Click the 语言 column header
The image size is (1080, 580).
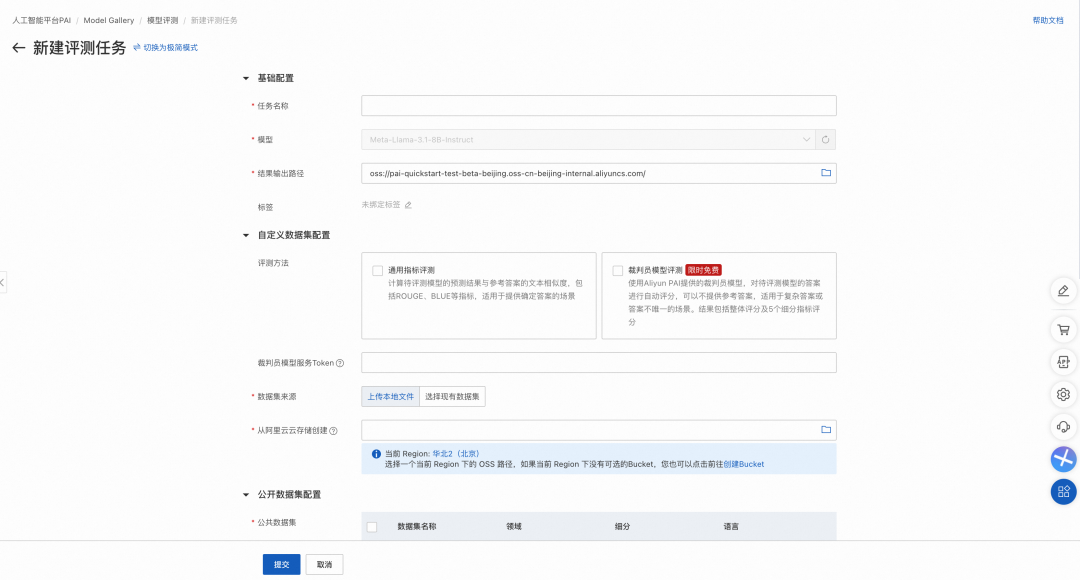(x=731, y=526)
